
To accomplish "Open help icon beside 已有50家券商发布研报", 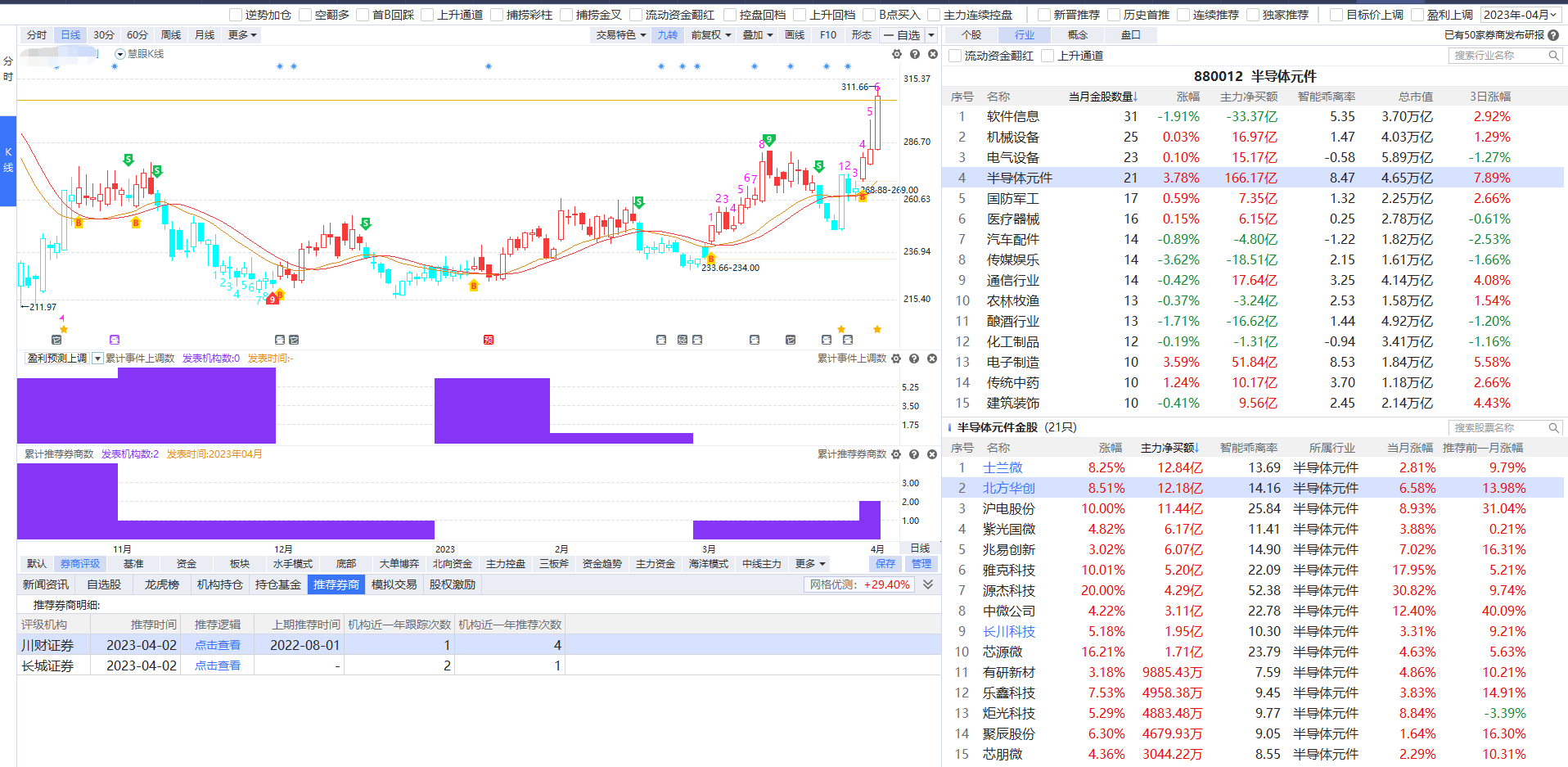I will pos(1553,35).
